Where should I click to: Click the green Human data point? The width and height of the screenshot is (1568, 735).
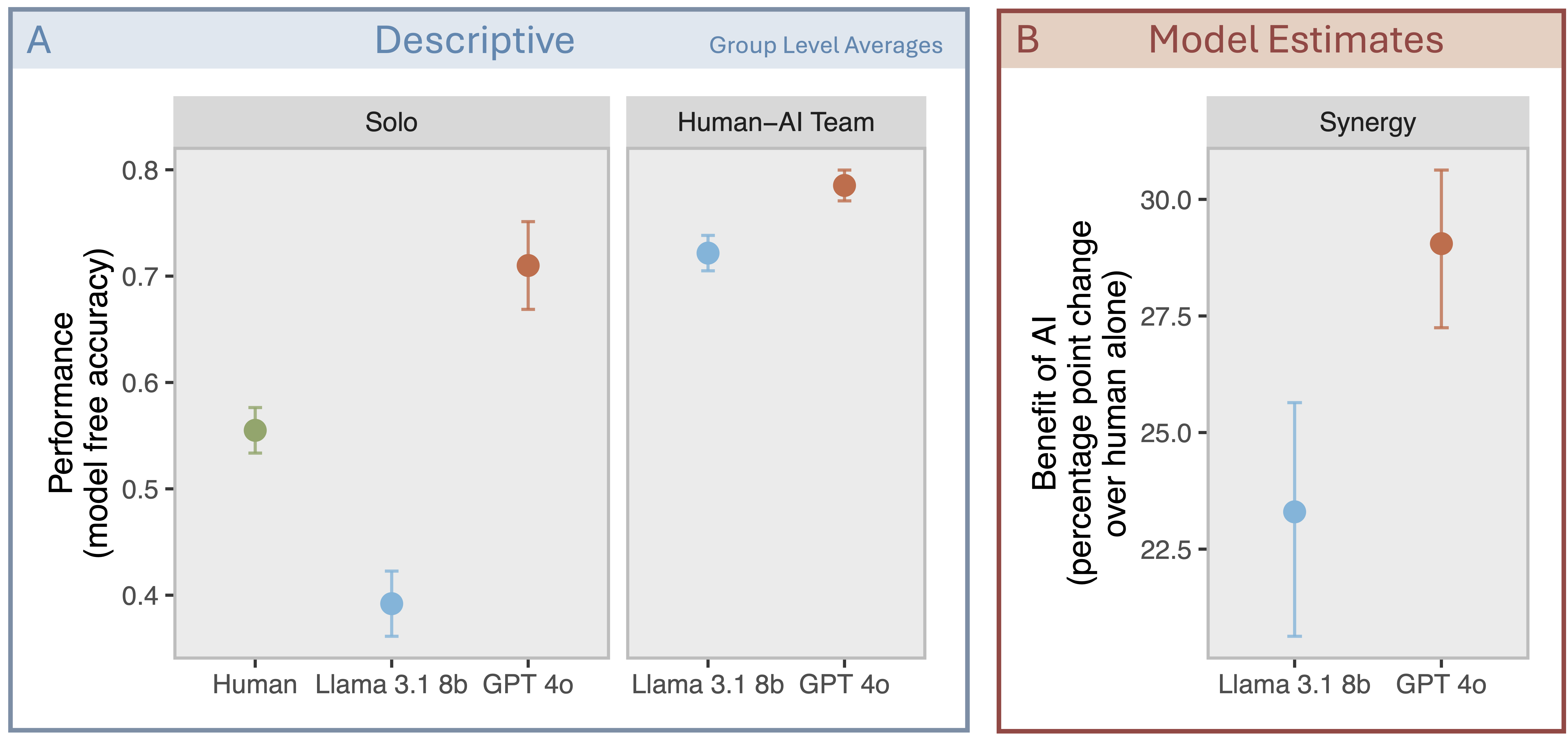pos(255,431)
